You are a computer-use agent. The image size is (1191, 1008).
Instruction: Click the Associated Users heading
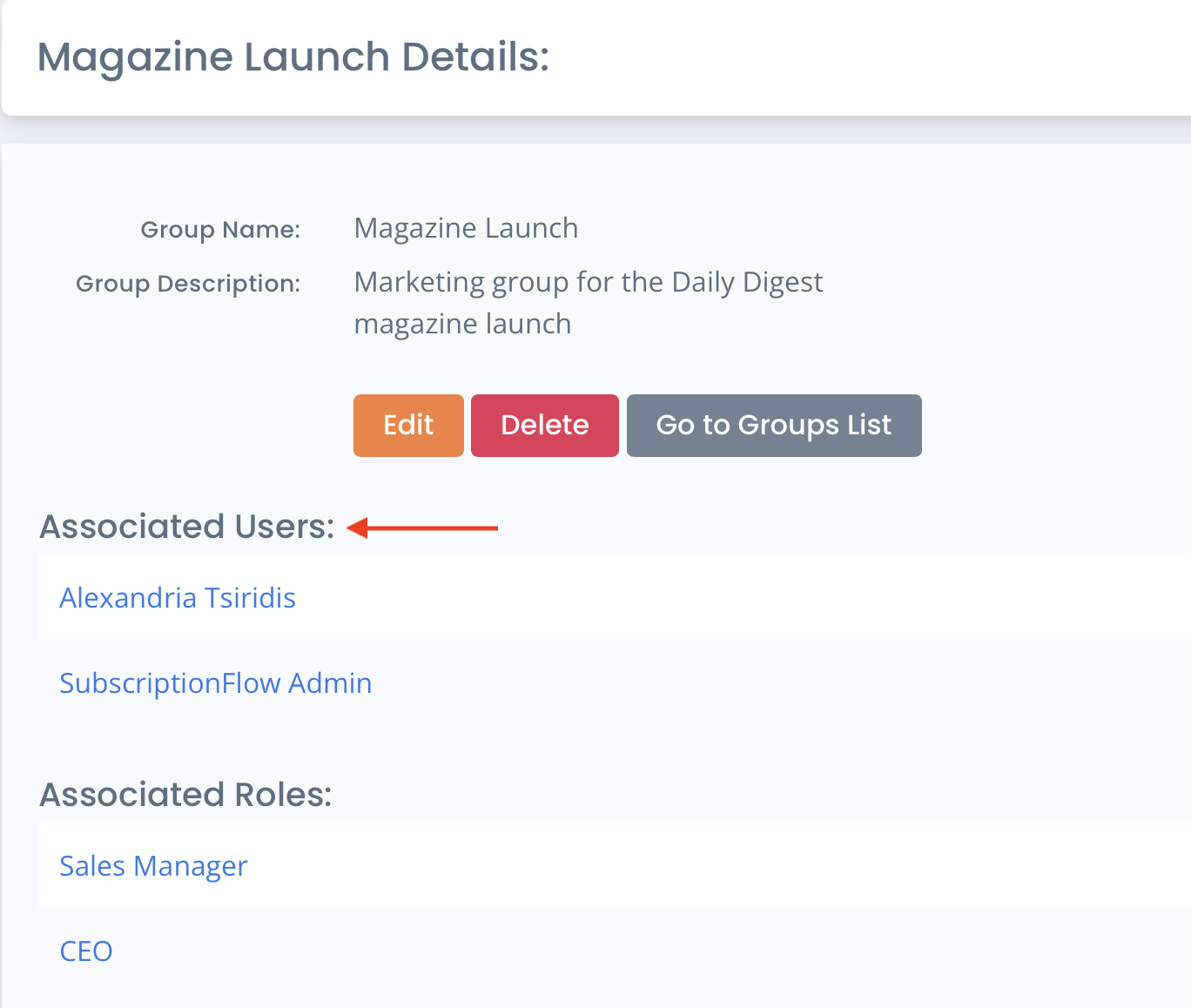[187, 527]
